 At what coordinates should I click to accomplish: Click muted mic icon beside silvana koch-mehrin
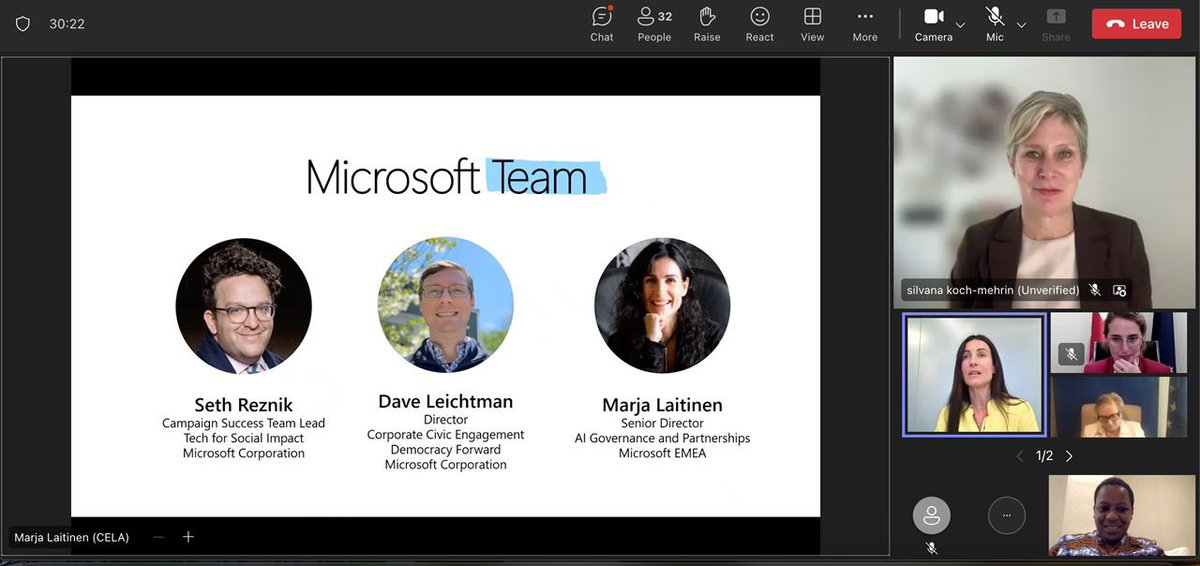[x=1095, y=290]
